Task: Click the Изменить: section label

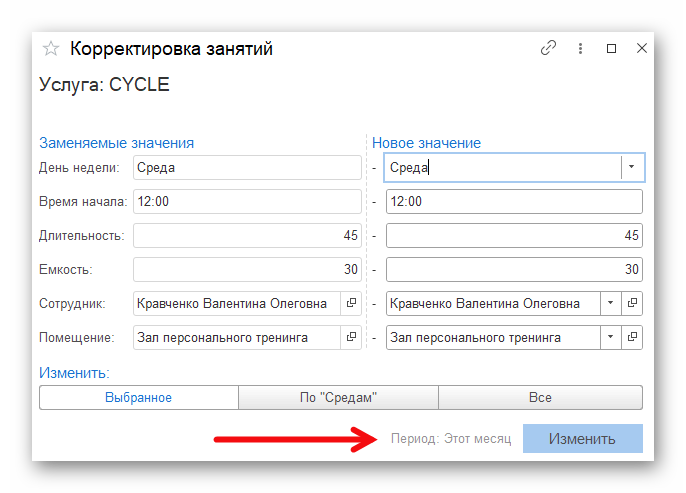Action: pos(74,373)
